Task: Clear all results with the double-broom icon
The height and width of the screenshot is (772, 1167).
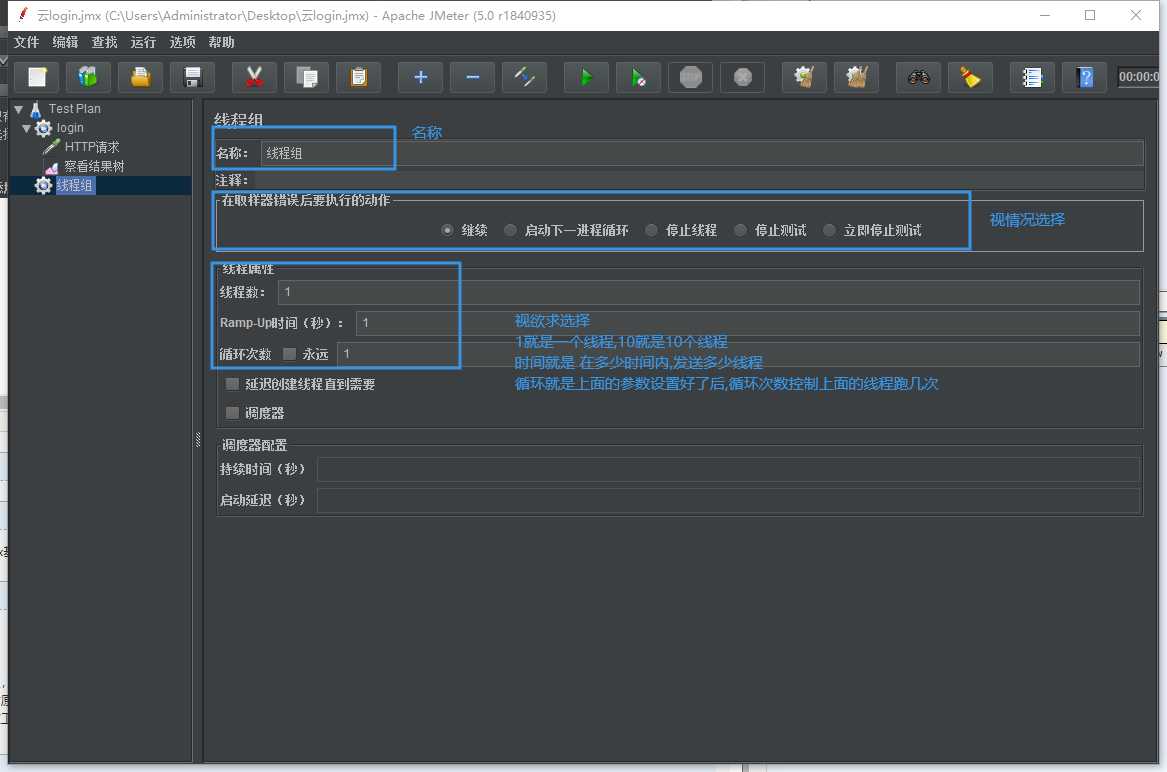Action: pos(857,77)
